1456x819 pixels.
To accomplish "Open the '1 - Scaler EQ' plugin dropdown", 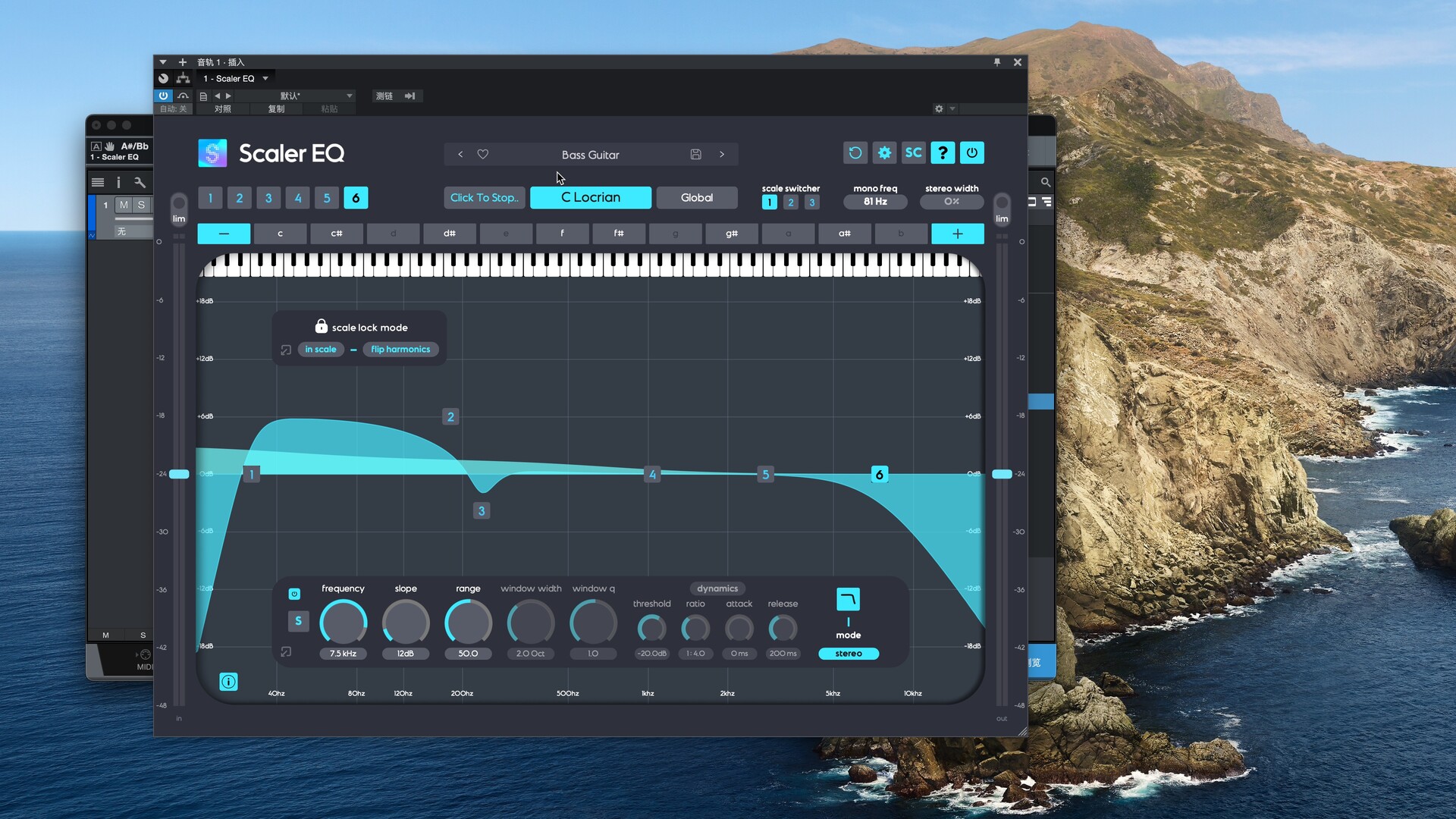I will click(236, 78).
